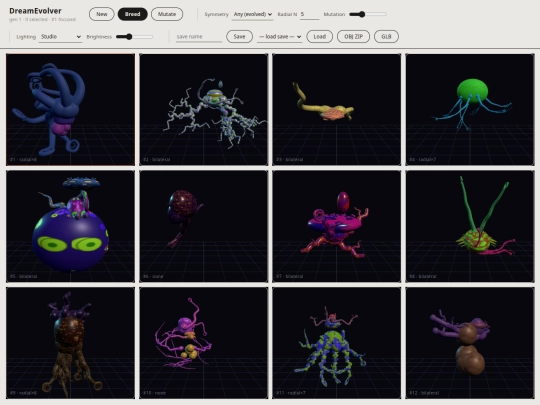
Task: Click the Load button
Action: point(320,37)
